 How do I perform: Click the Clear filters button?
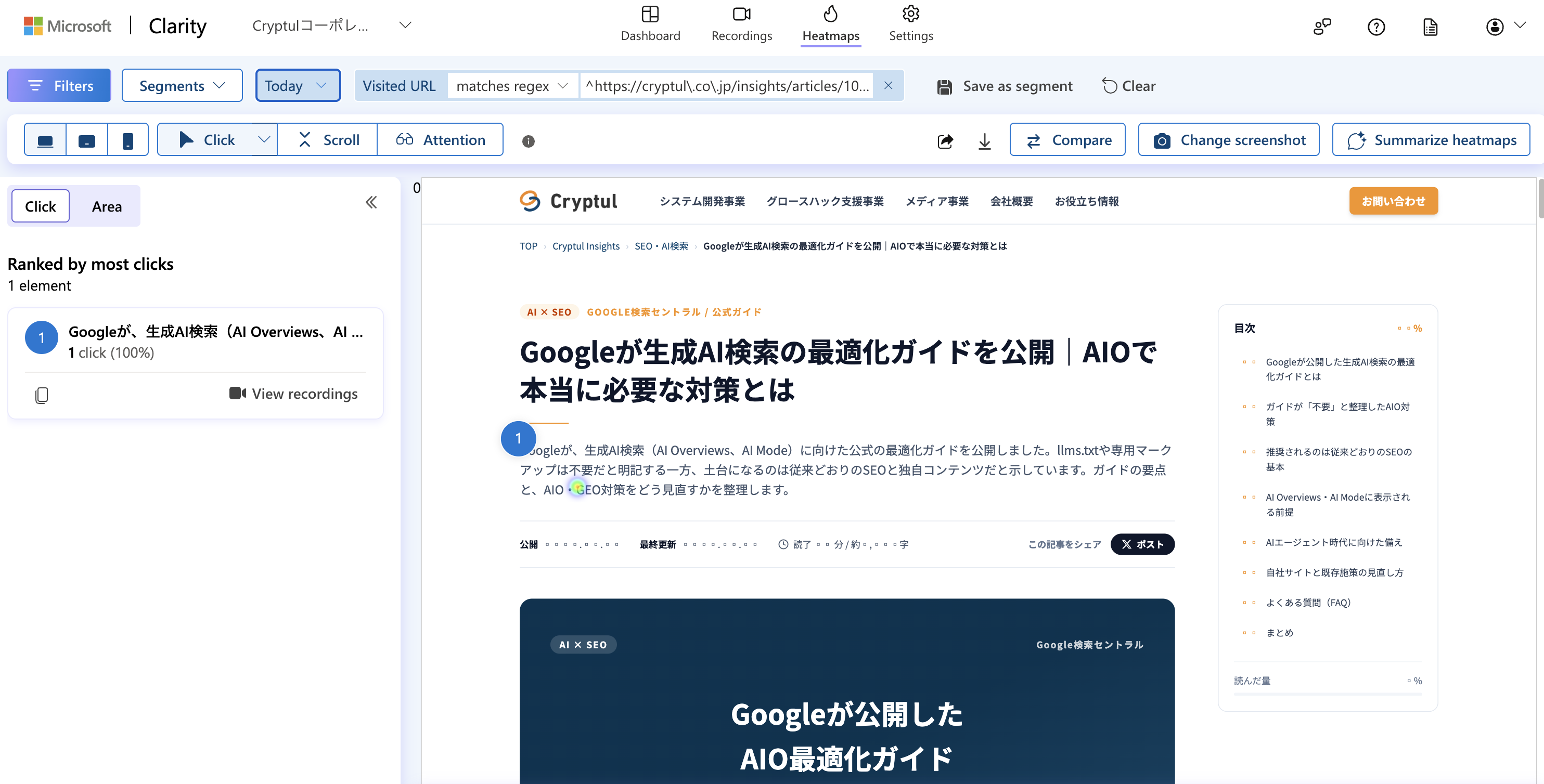[1129, 86]
